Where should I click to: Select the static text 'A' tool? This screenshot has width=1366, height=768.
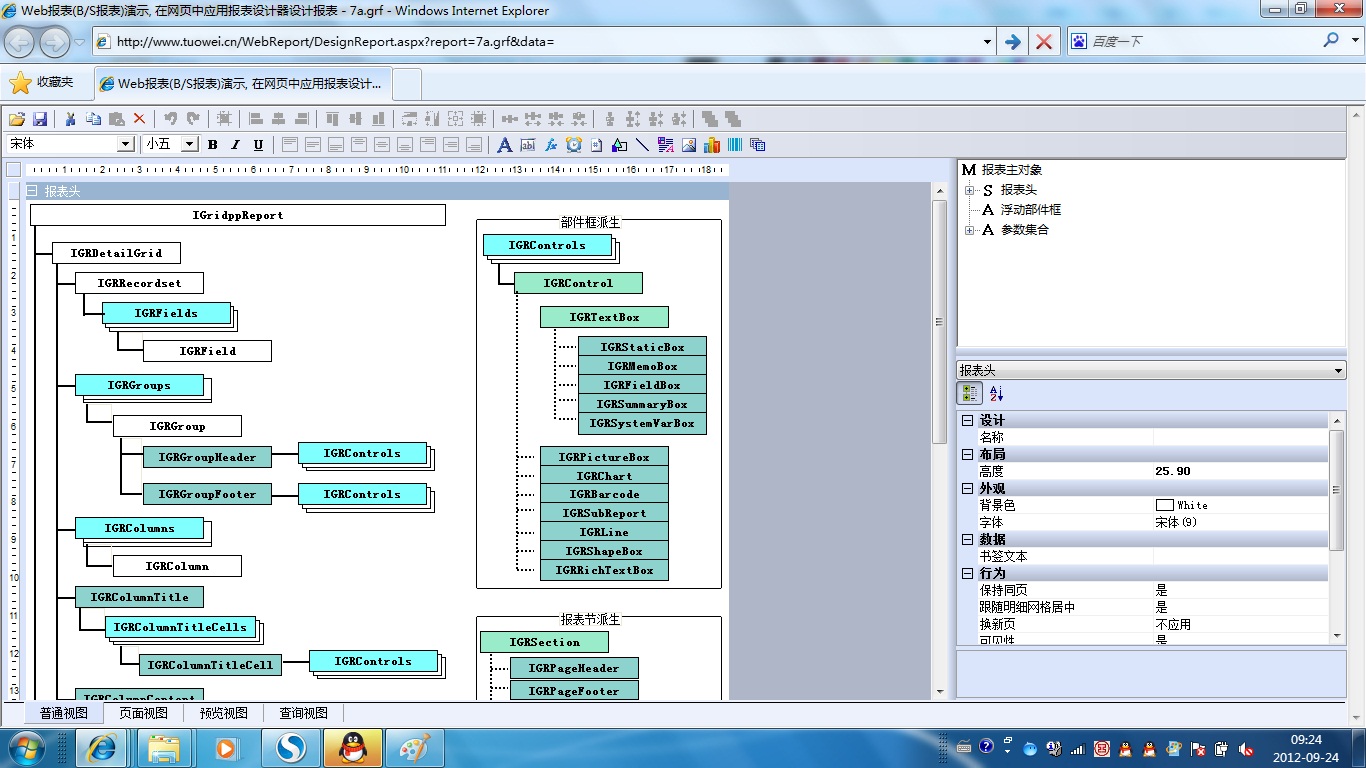[x=504, y=145]
